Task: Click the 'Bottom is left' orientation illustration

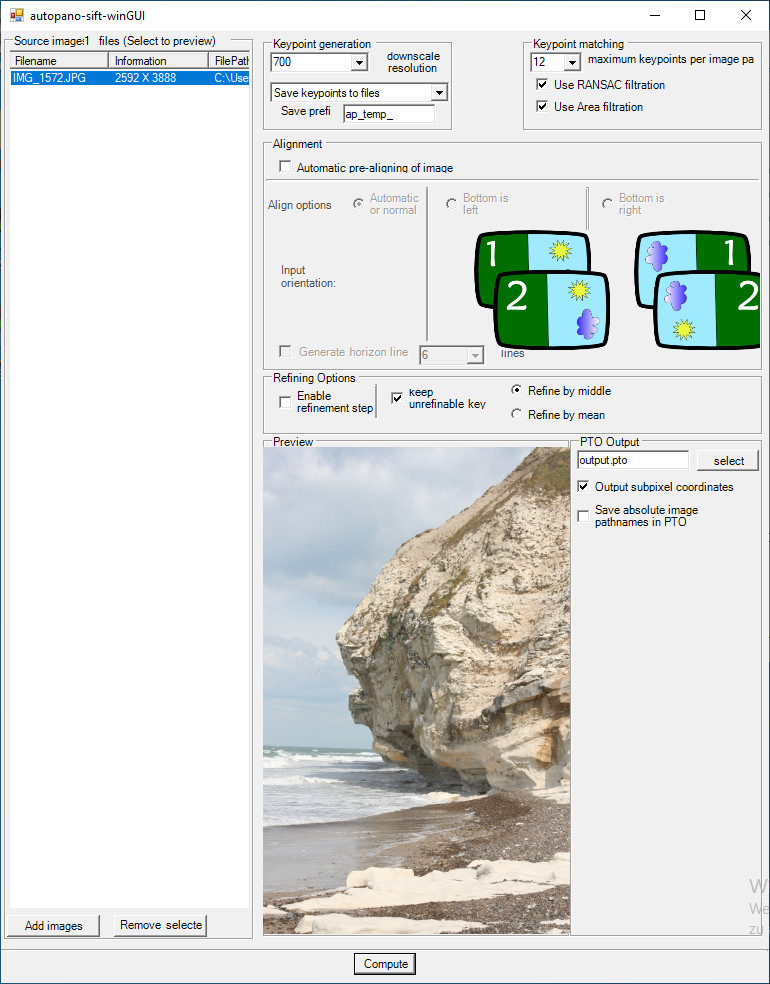Action: [x=541, y=289]
